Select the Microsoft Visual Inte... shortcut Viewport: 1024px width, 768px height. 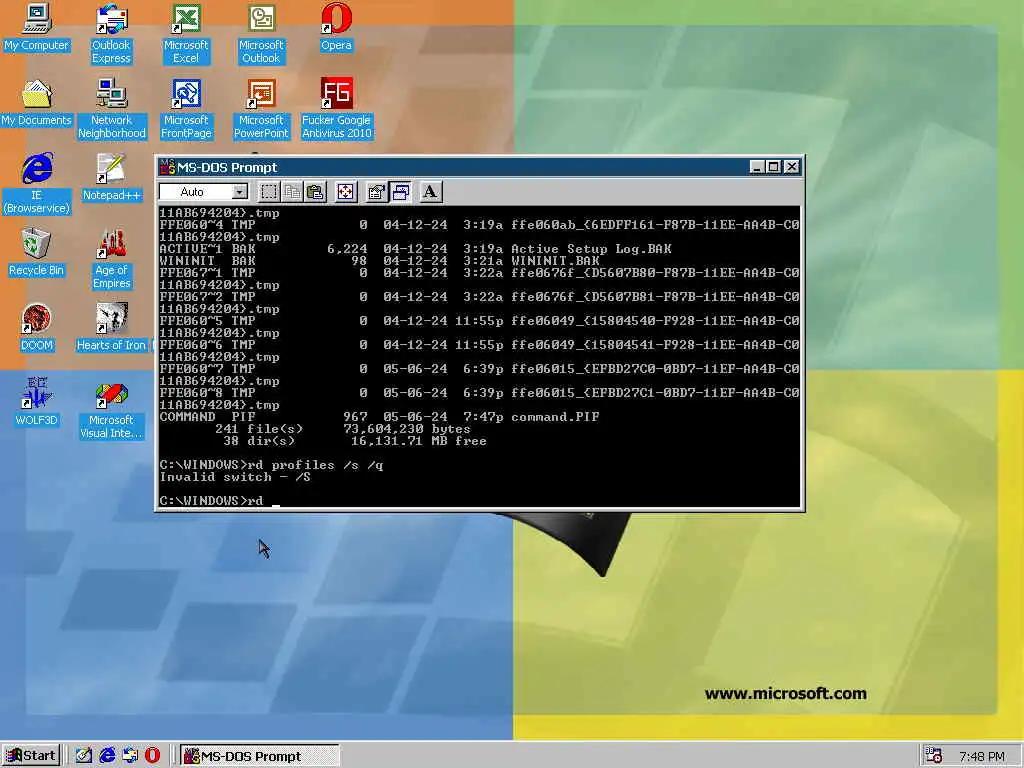[111, 409]
